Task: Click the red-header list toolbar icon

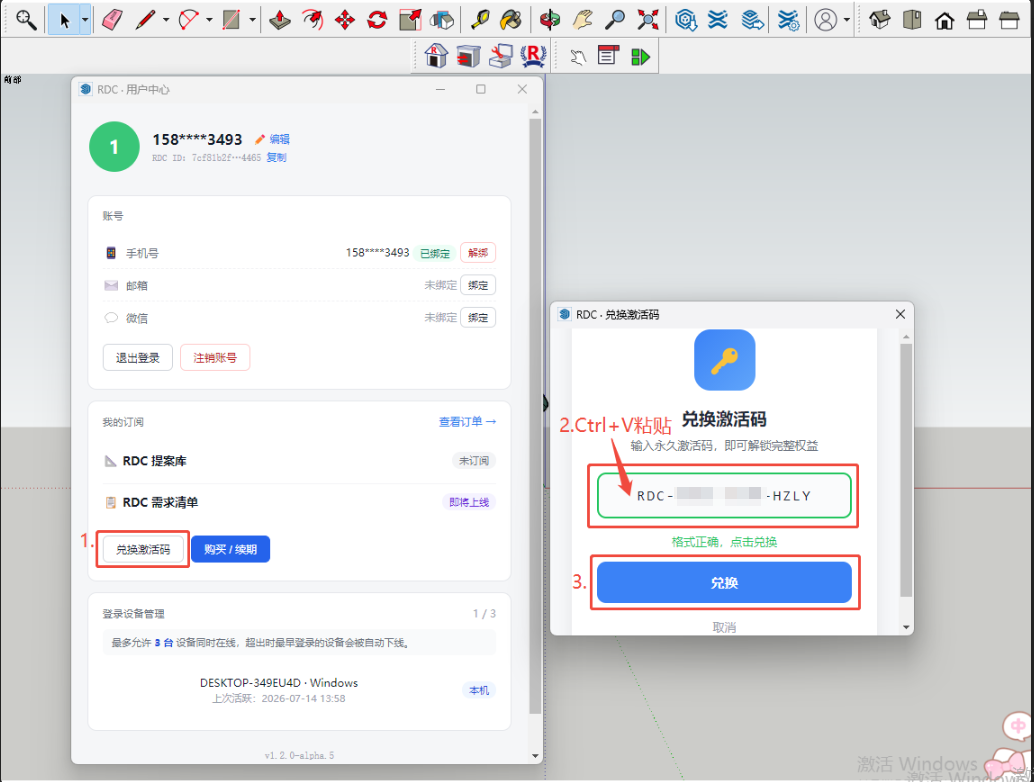Action: 608,55
